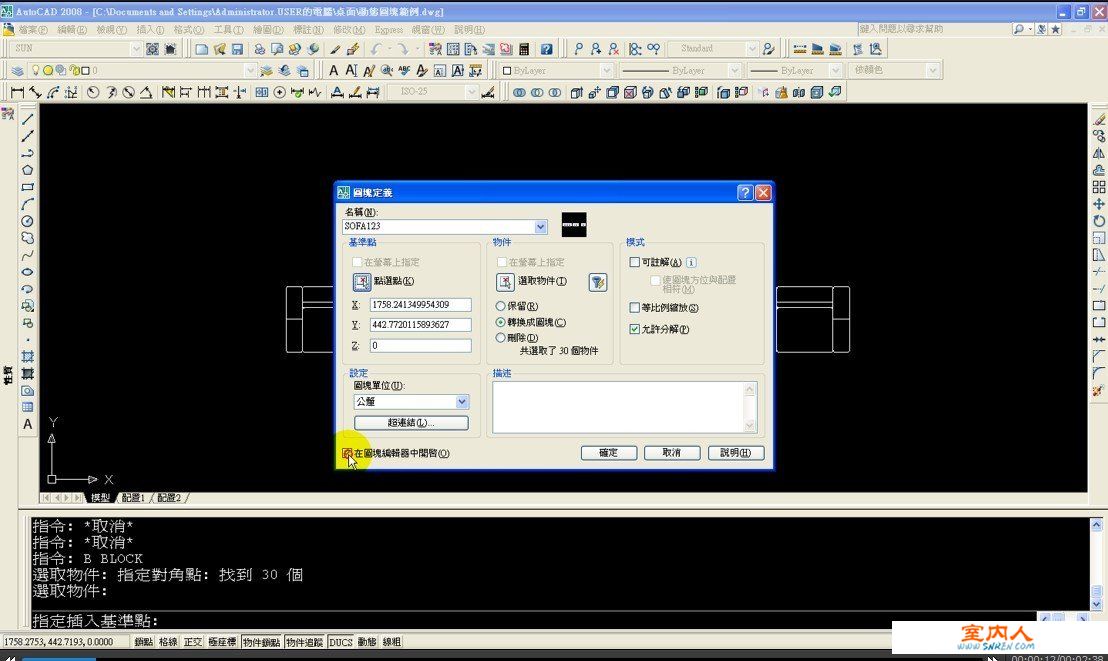This screenshot has width=1108, height=661.
Task: Select the Polygon tool in draw toolbar
Action: [x=28, y=170]
